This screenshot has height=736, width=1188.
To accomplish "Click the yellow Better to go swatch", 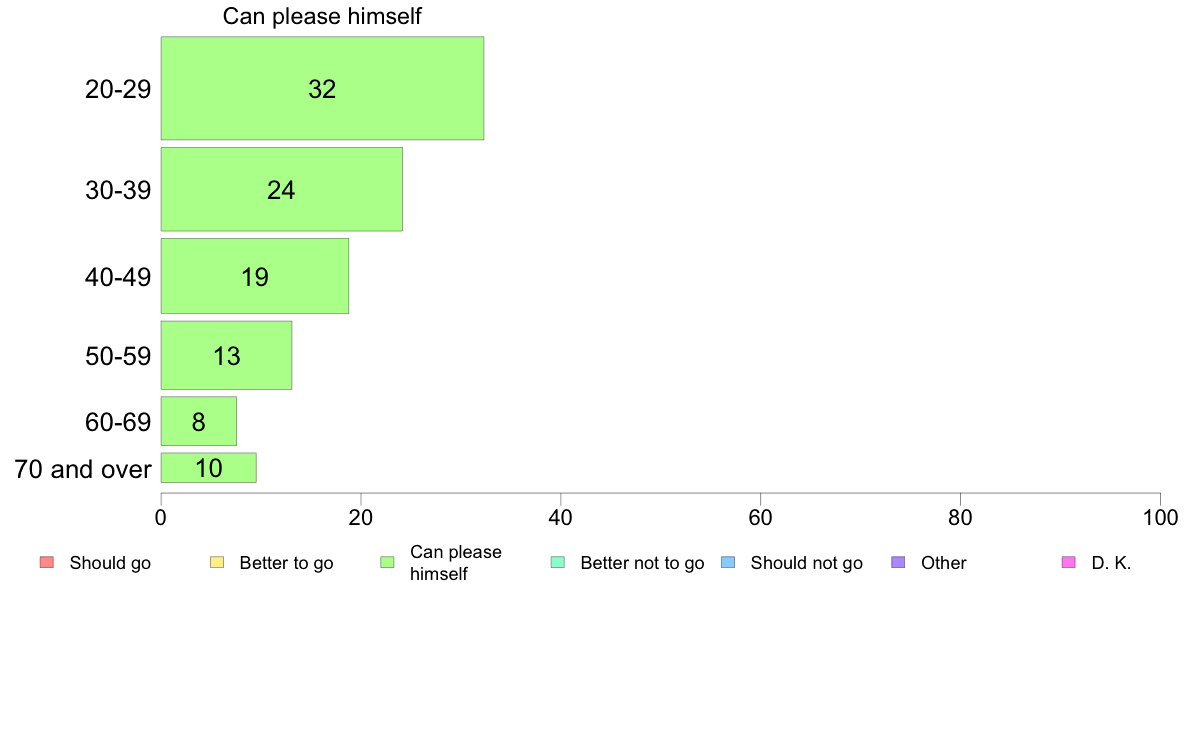I will pos(217,562).
